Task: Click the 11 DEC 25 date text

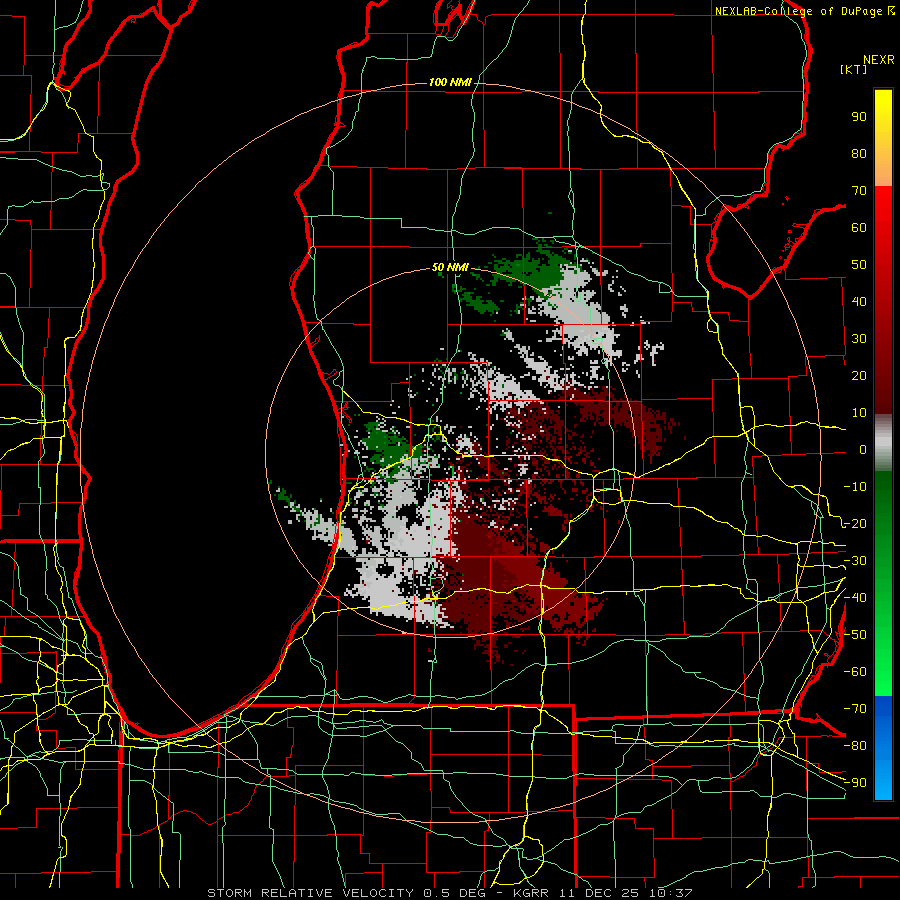Action: tap(600, 893)
